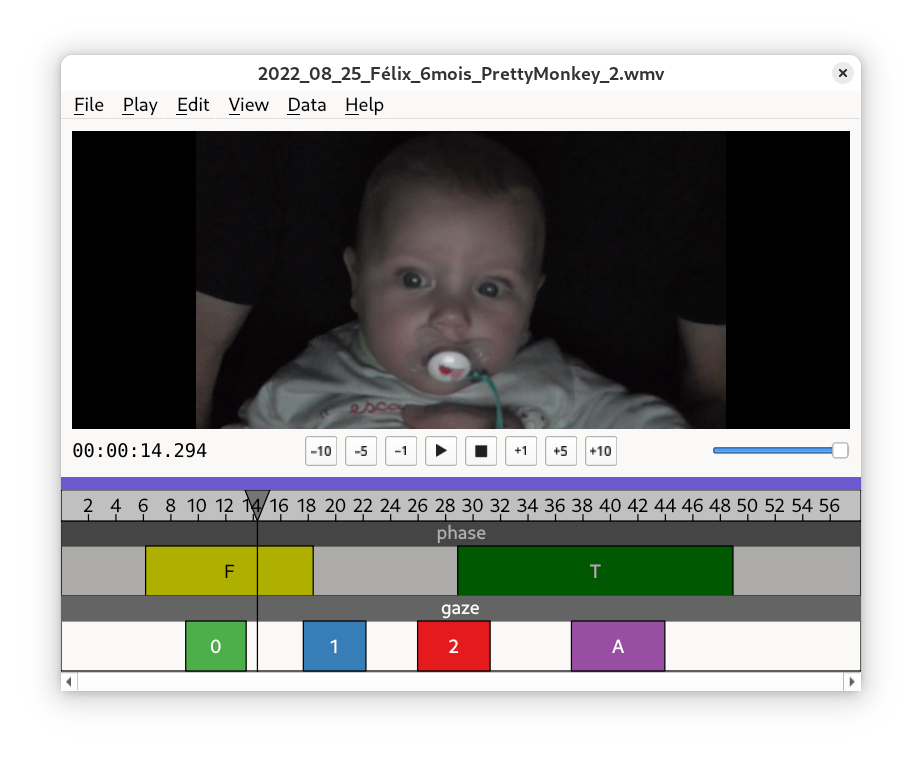Image resolution: width=922 pixels, height=758 pixels.
Task: Click the scrollbar left arrow
Action: point(69,682)
